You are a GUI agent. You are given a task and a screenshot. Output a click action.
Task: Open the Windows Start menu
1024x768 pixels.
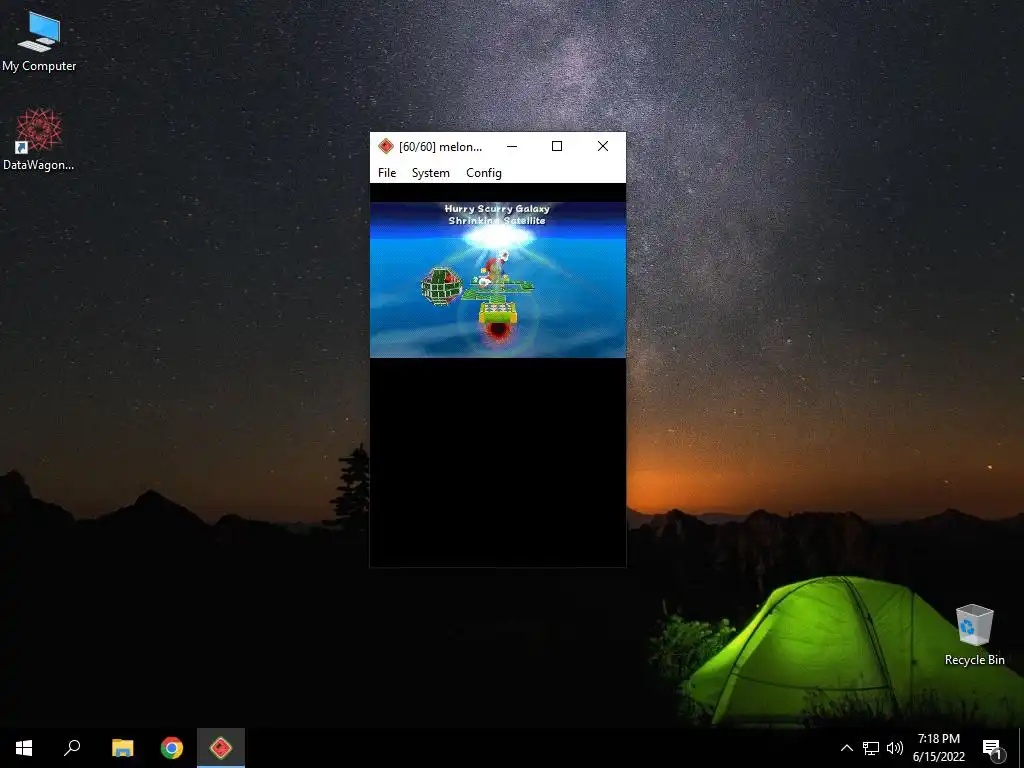pyautogui.click(x=24, y=748)
